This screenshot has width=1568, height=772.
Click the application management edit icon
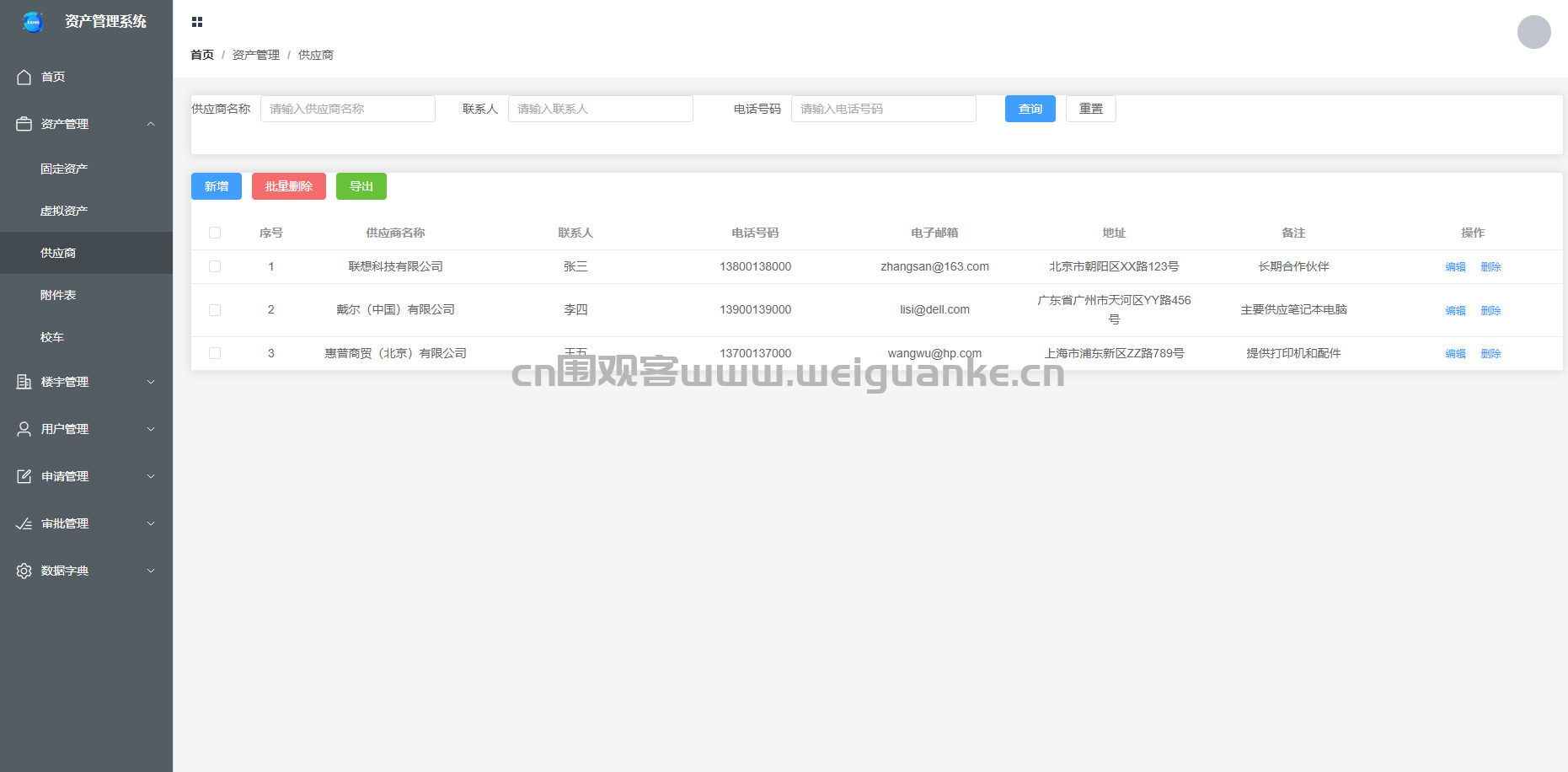pyautogui.click(x=24, y=476)
